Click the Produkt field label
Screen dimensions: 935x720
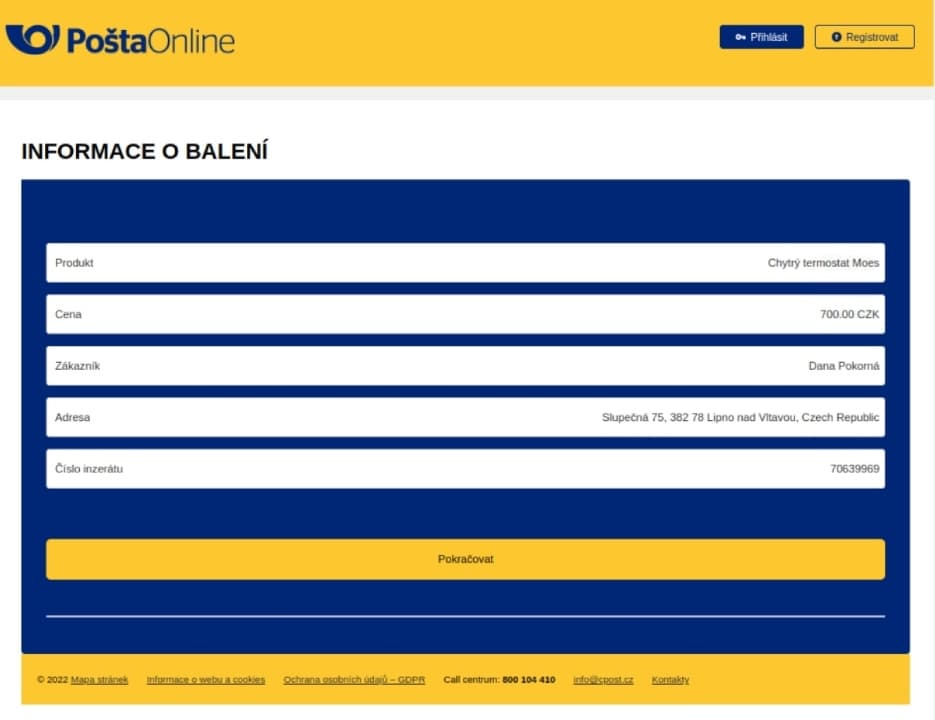pos(74,263)
